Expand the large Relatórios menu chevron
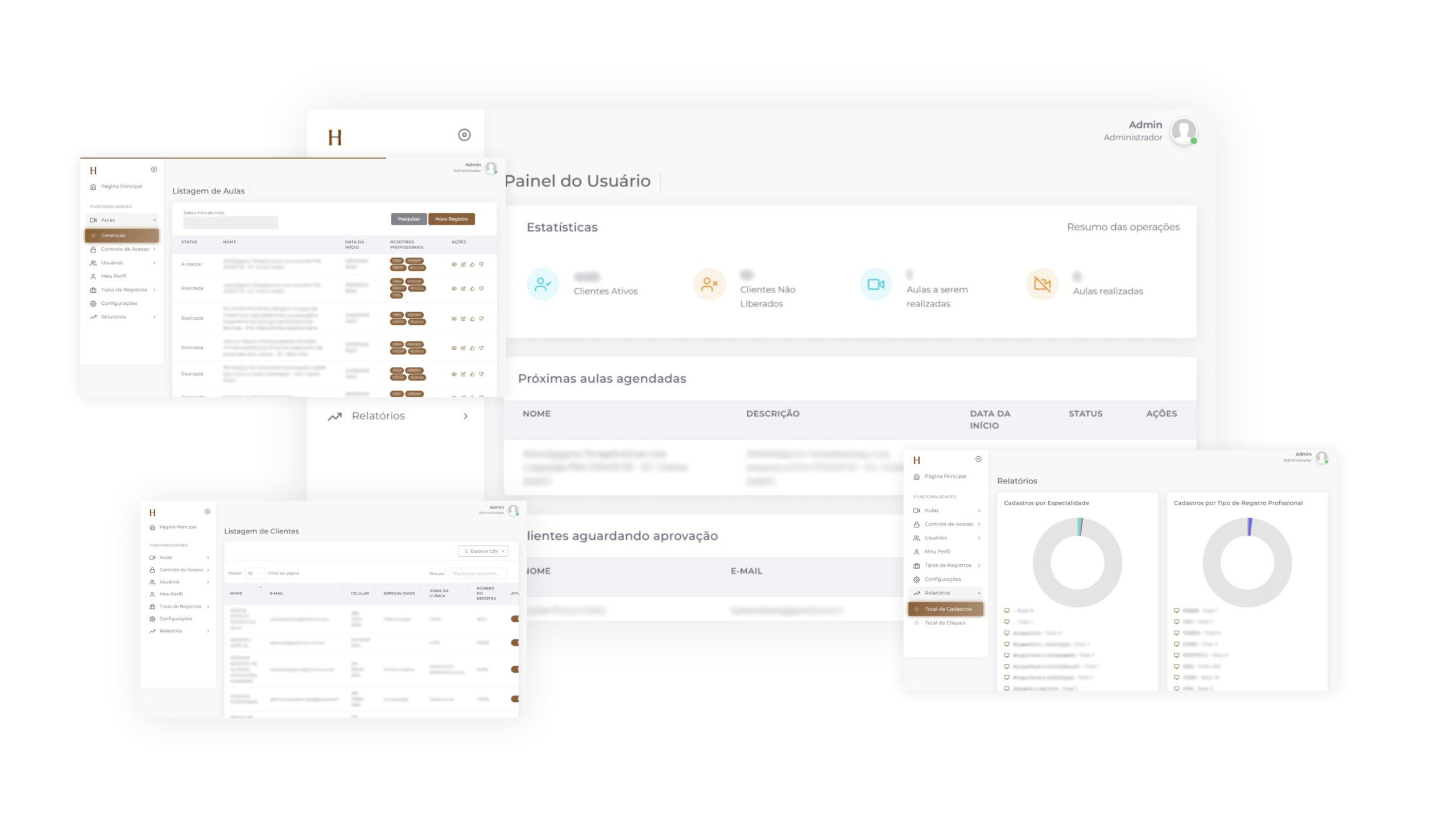The width and height of the screenshot is (1456, 819). 465,416
